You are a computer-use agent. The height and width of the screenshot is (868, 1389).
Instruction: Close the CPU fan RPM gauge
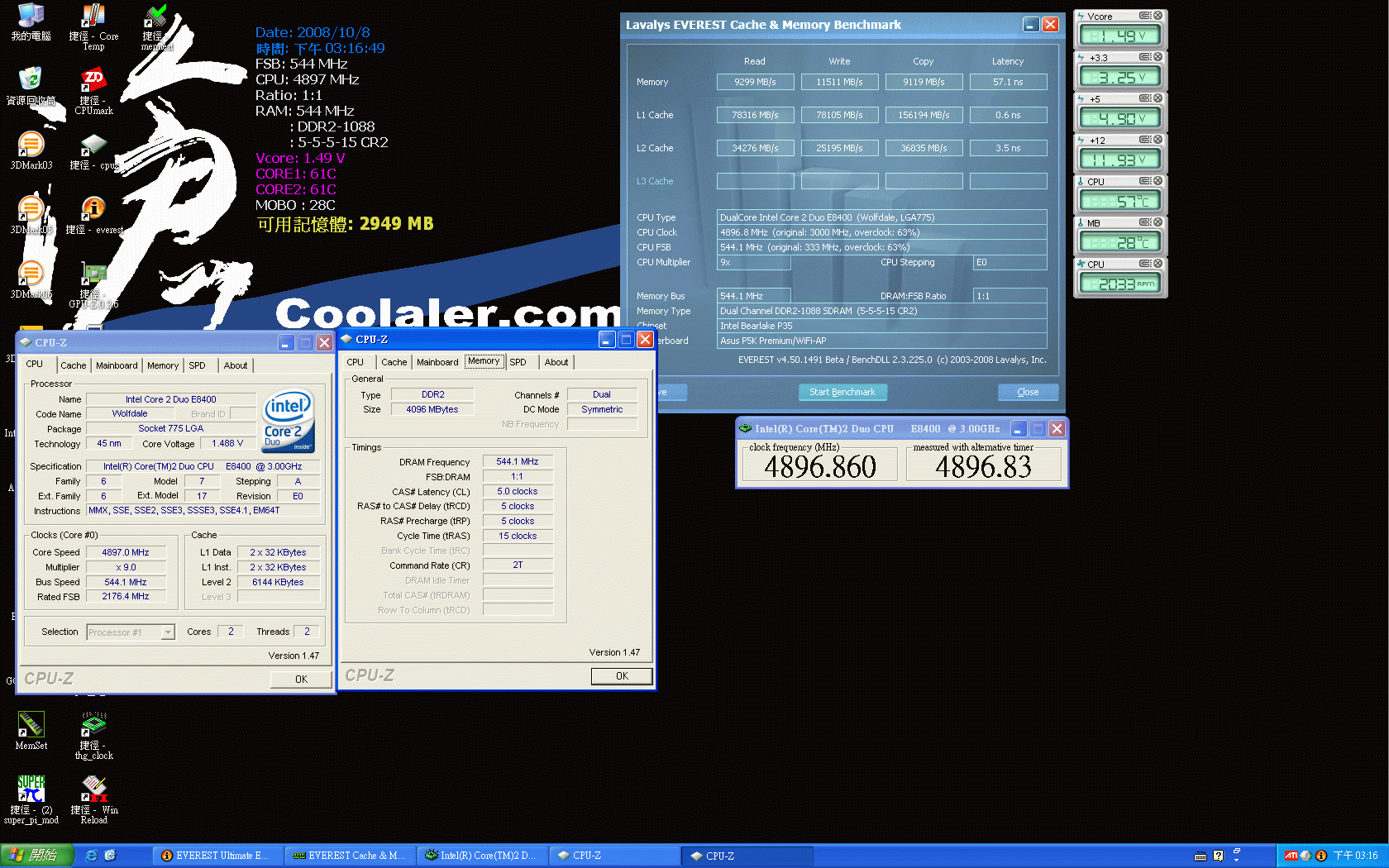tap(1158, 264)
